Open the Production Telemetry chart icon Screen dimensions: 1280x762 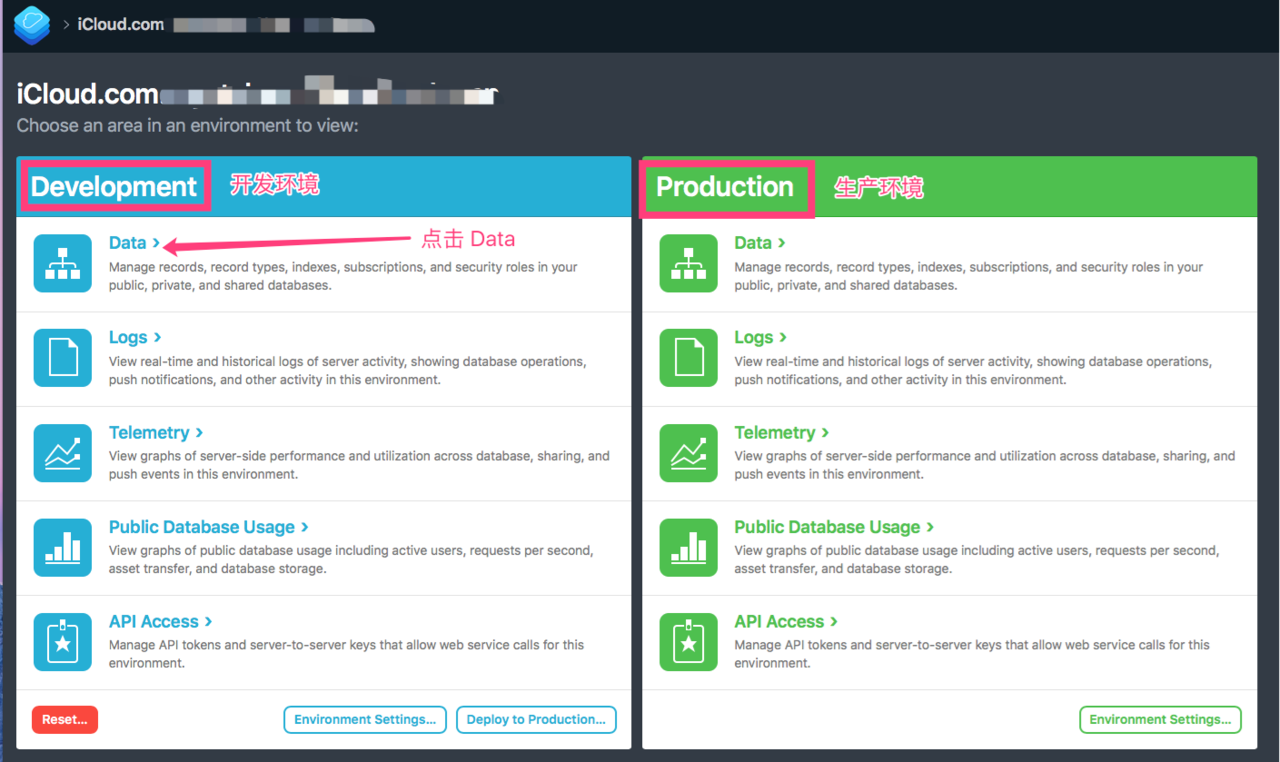click(x=689, y=452)
